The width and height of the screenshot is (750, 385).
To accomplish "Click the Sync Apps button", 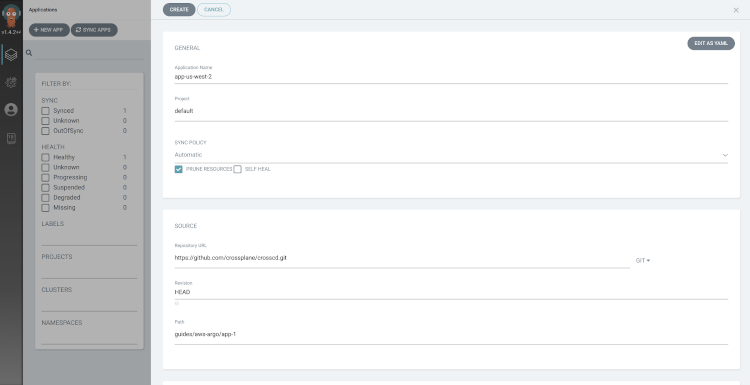I will pyautogui.click(x=94, y=30).
